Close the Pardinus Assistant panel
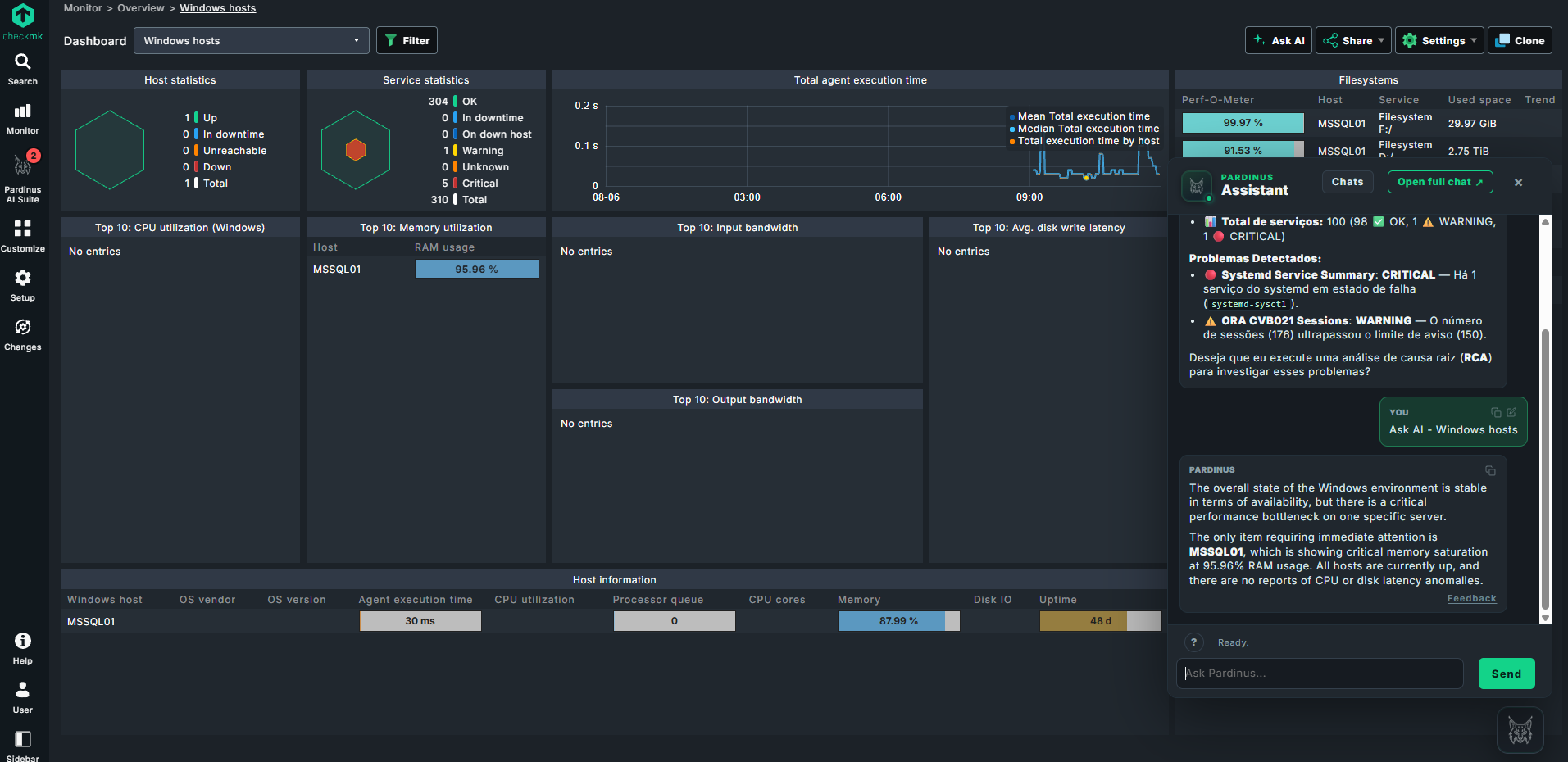This screenshot has width=1568, height=762. pos(1518,183)
